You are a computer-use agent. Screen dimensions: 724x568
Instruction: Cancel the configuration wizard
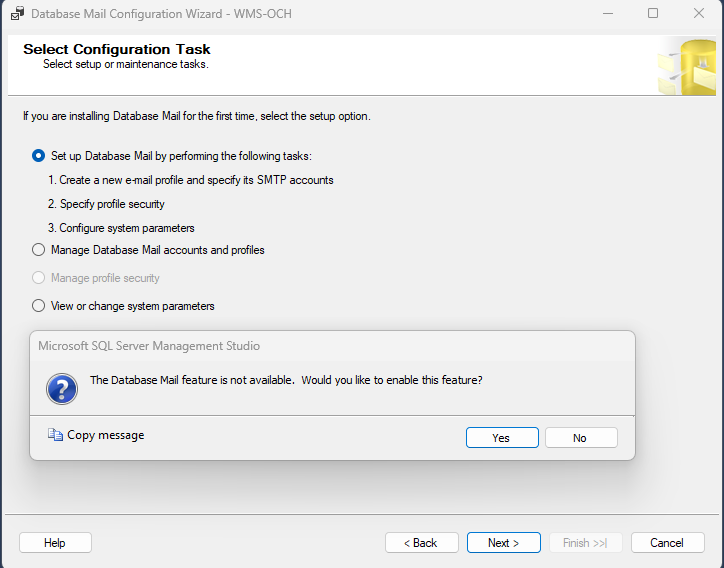tap(667, 543)
